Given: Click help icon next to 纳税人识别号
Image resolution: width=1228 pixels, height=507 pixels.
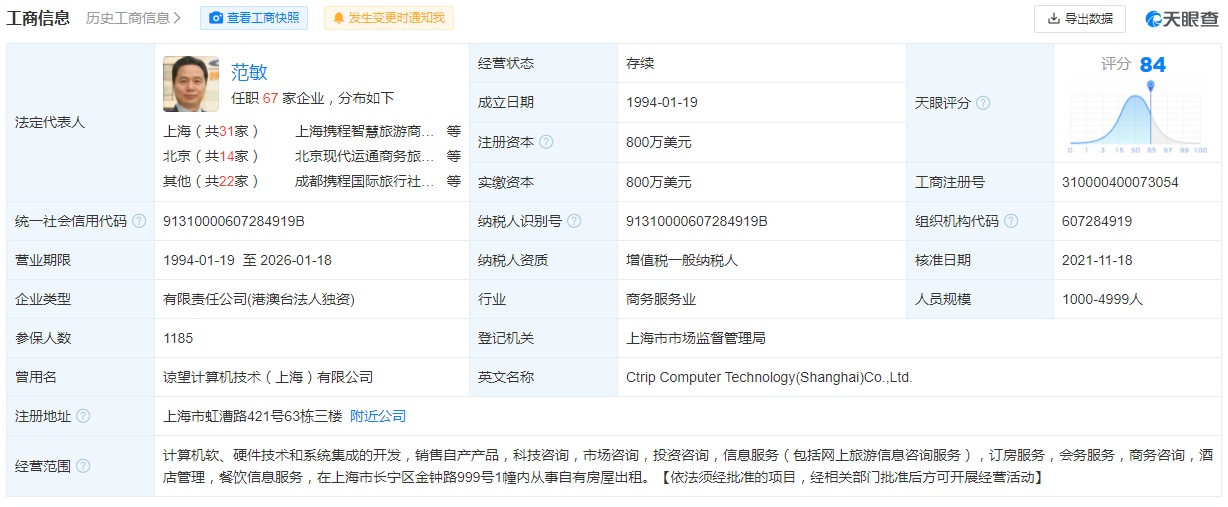Looking at the screenshot, I should [574, 221].
